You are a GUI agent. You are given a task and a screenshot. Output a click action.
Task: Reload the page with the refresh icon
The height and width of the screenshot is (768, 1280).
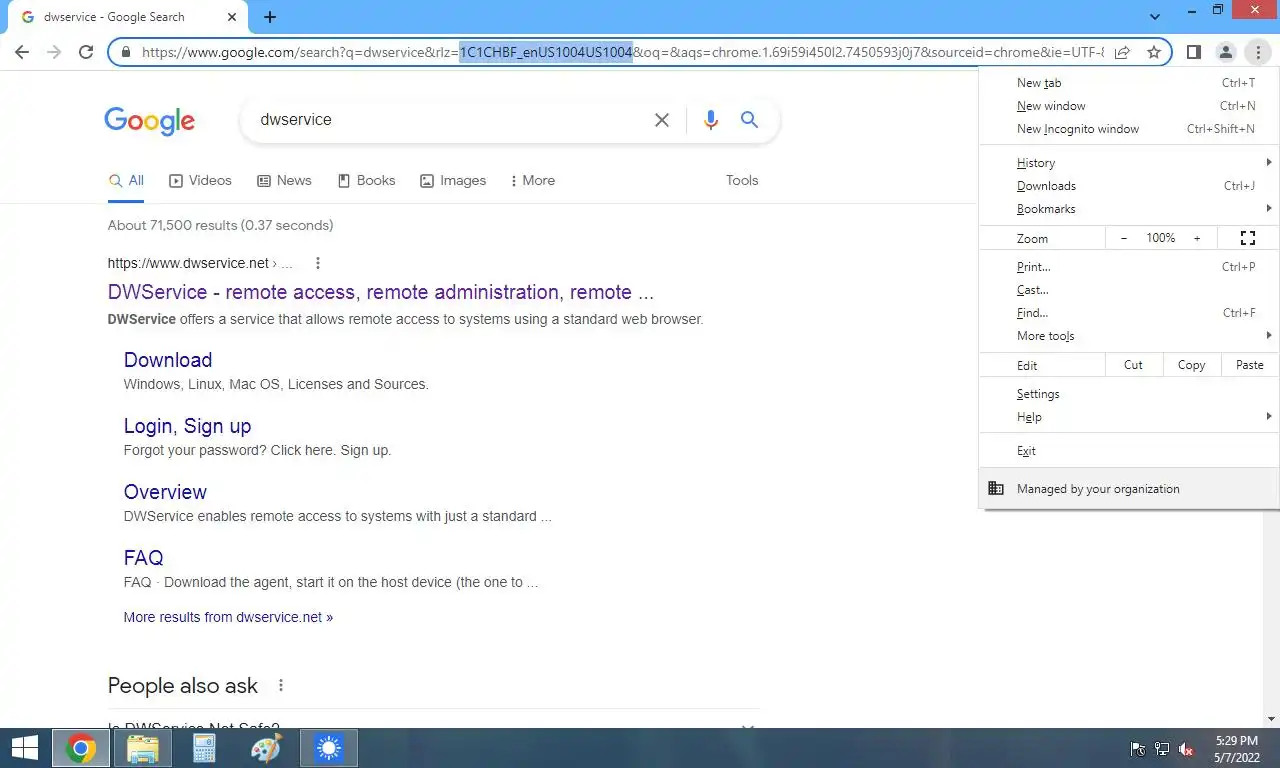tap(86, 52)
